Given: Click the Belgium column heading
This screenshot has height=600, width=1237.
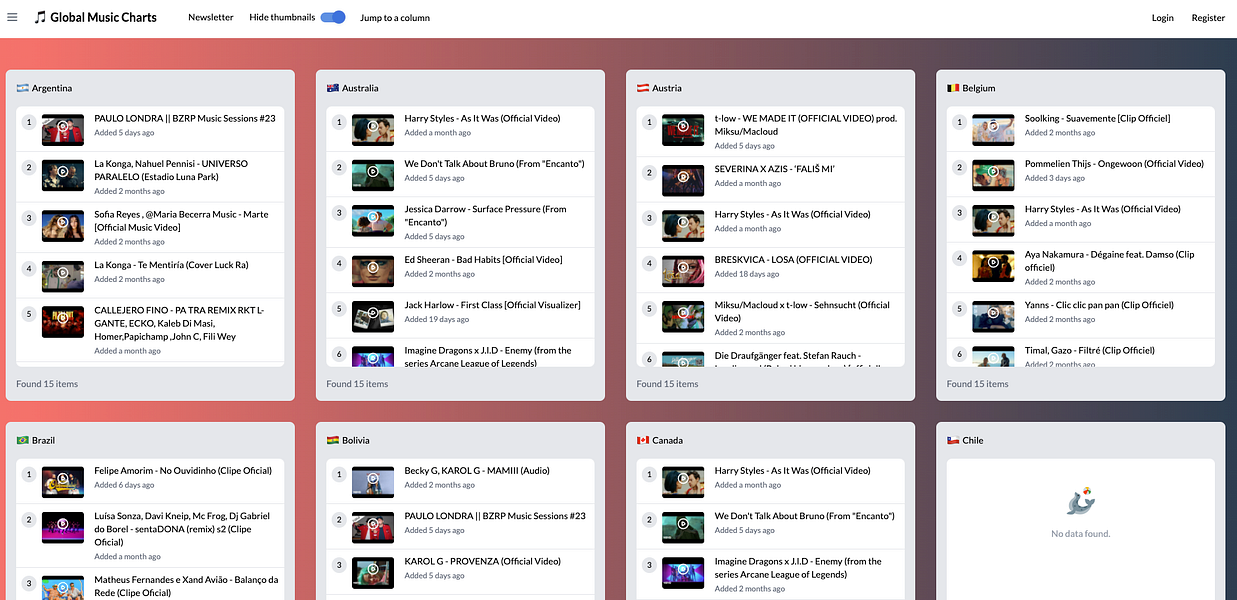Looking at the screenshot, I should 978,88.
